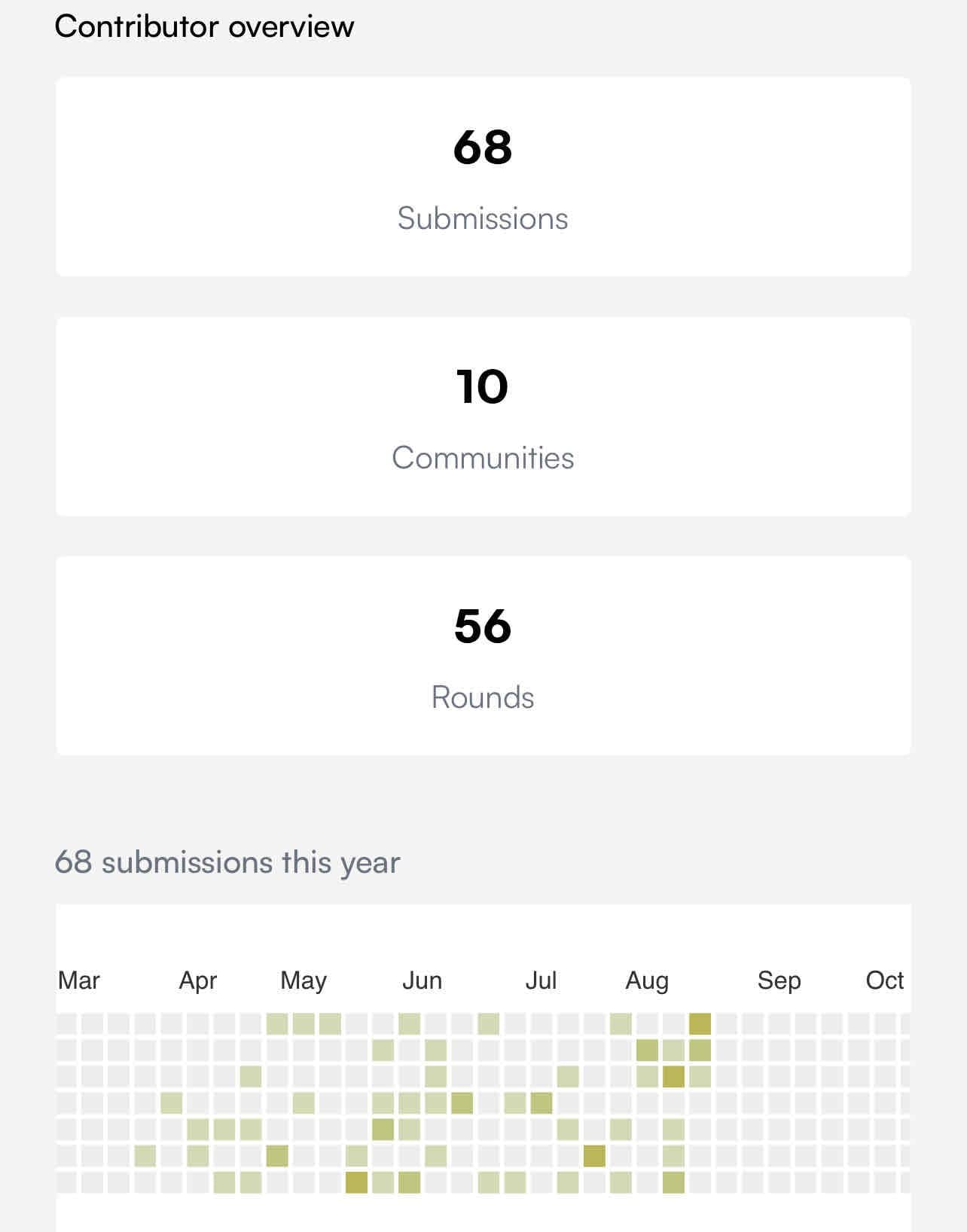Click the darkest cell in bottom heatmap row

click(356, 1182)
